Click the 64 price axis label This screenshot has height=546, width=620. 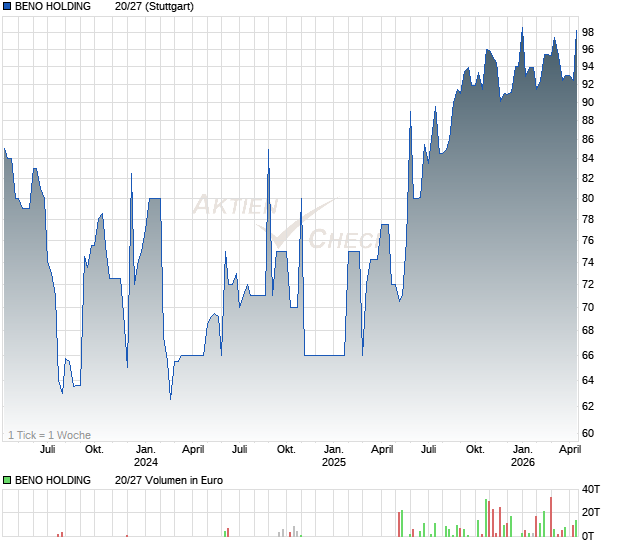point(588,380)
